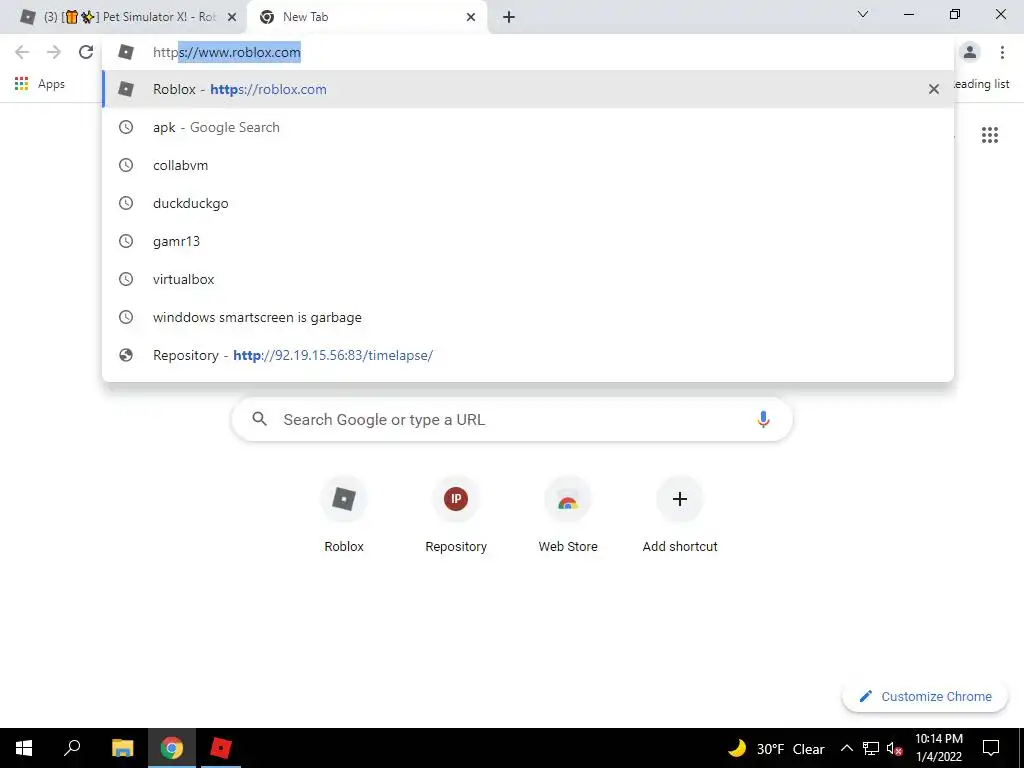Open the network status tray icon
The width and height of the screenshot is (1024, 768).
871,748
